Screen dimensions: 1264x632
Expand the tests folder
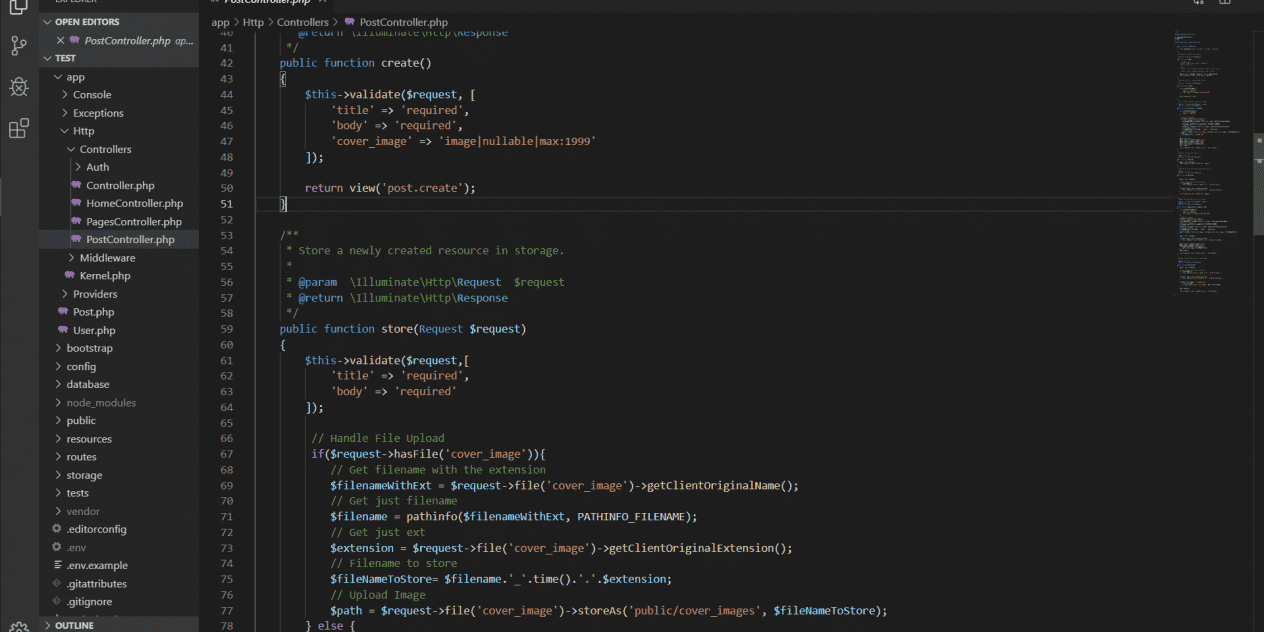(x=58, y=493)
